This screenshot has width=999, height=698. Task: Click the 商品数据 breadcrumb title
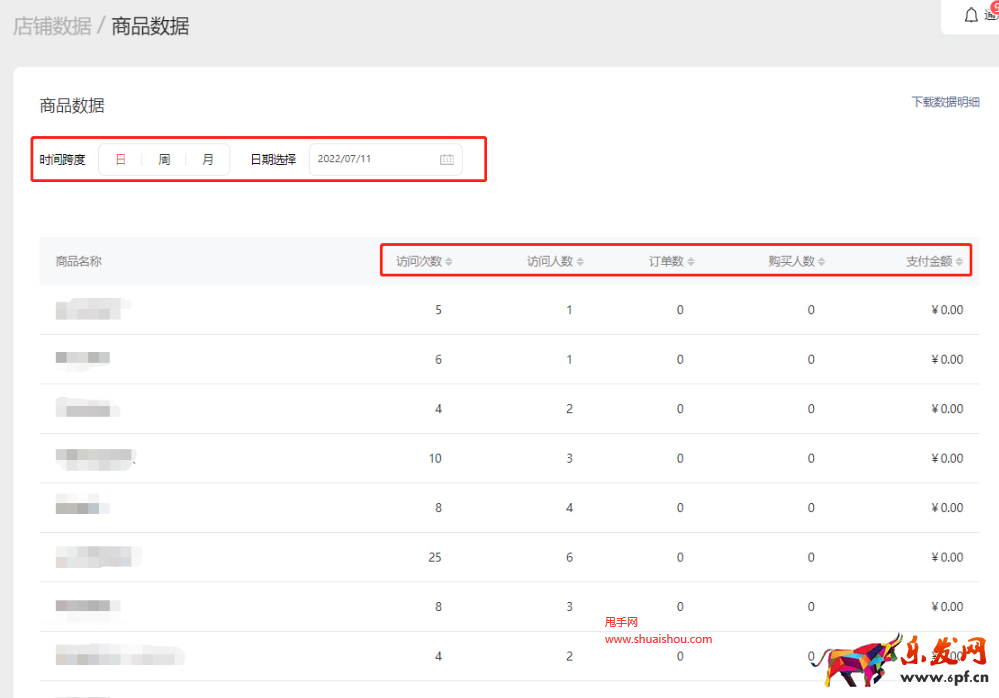(x=150, y=26)
